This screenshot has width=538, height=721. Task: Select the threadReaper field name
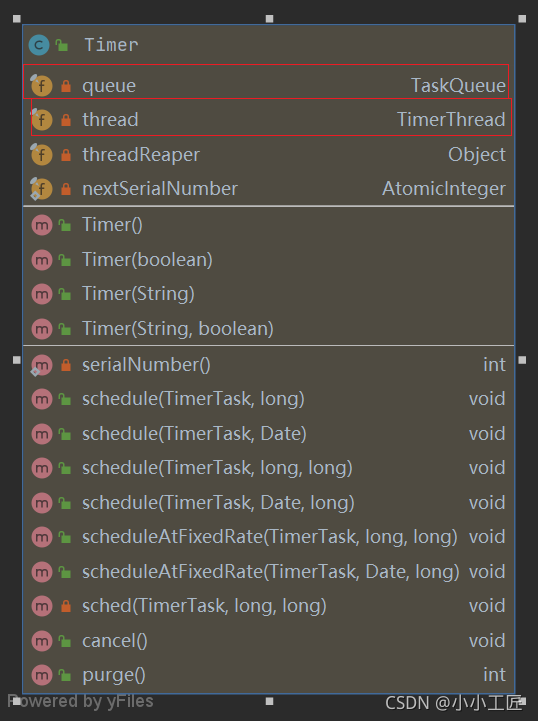(x=141, y=155)
